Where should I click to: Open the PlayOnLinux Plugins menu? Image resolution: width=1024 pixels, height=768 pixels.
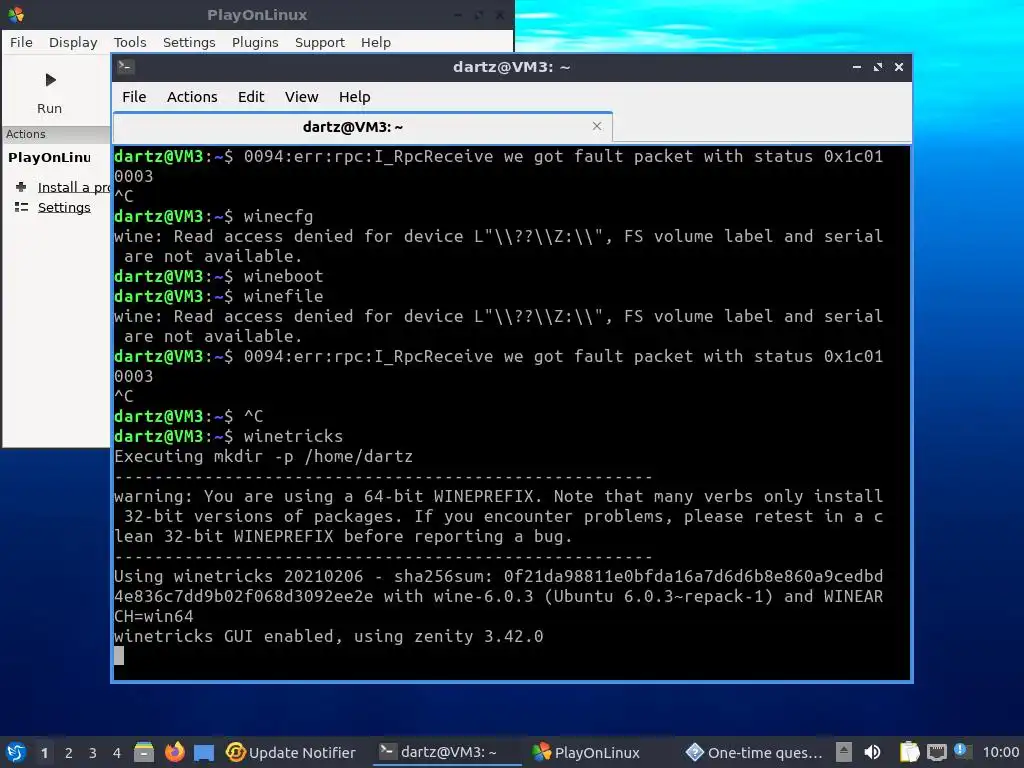pyautogui.click(x=255, y=42)
